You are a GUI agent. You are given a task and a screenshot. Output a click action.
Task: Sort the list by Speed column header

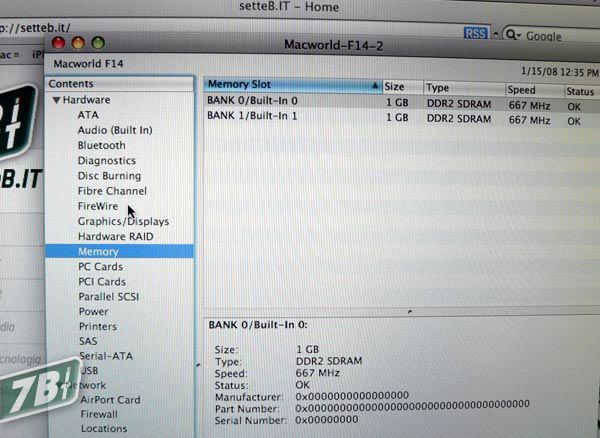pyautogui.click(x=528, y=88)
